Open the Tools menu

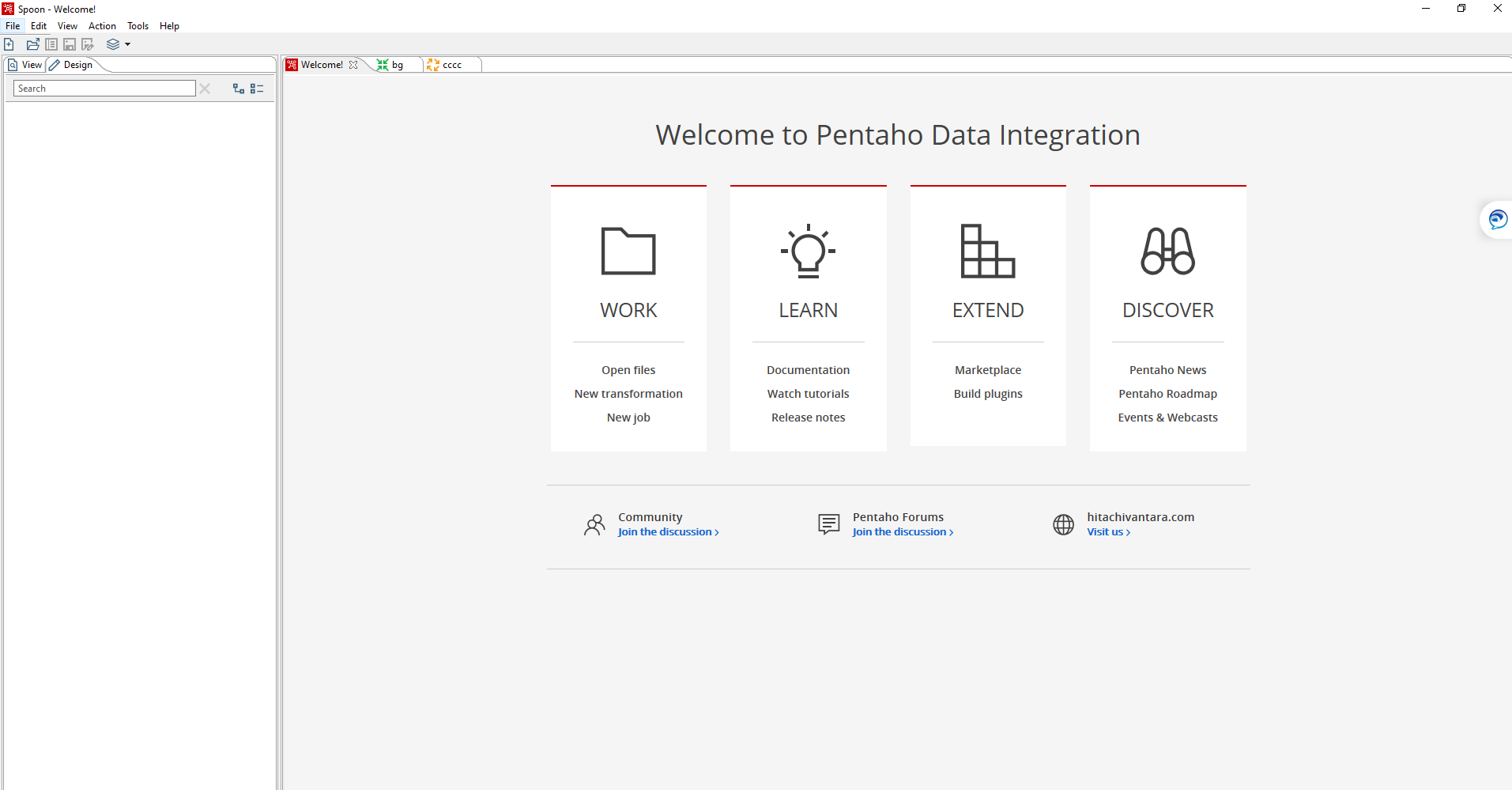click(138, 26)
